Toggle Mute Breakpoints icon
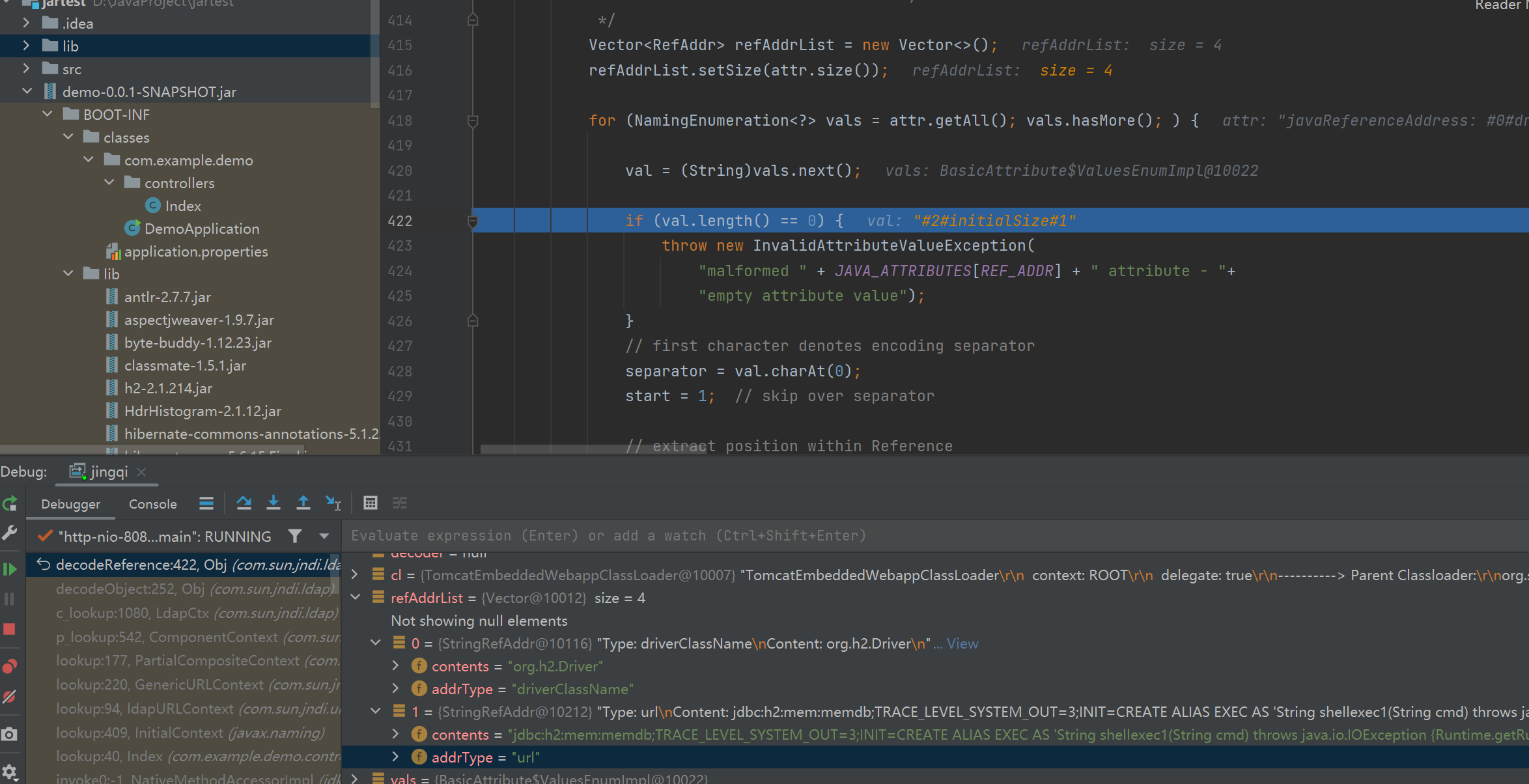The height and width of the screenshot is (784, 1529). pyautogui.click(x=10, y=697)
